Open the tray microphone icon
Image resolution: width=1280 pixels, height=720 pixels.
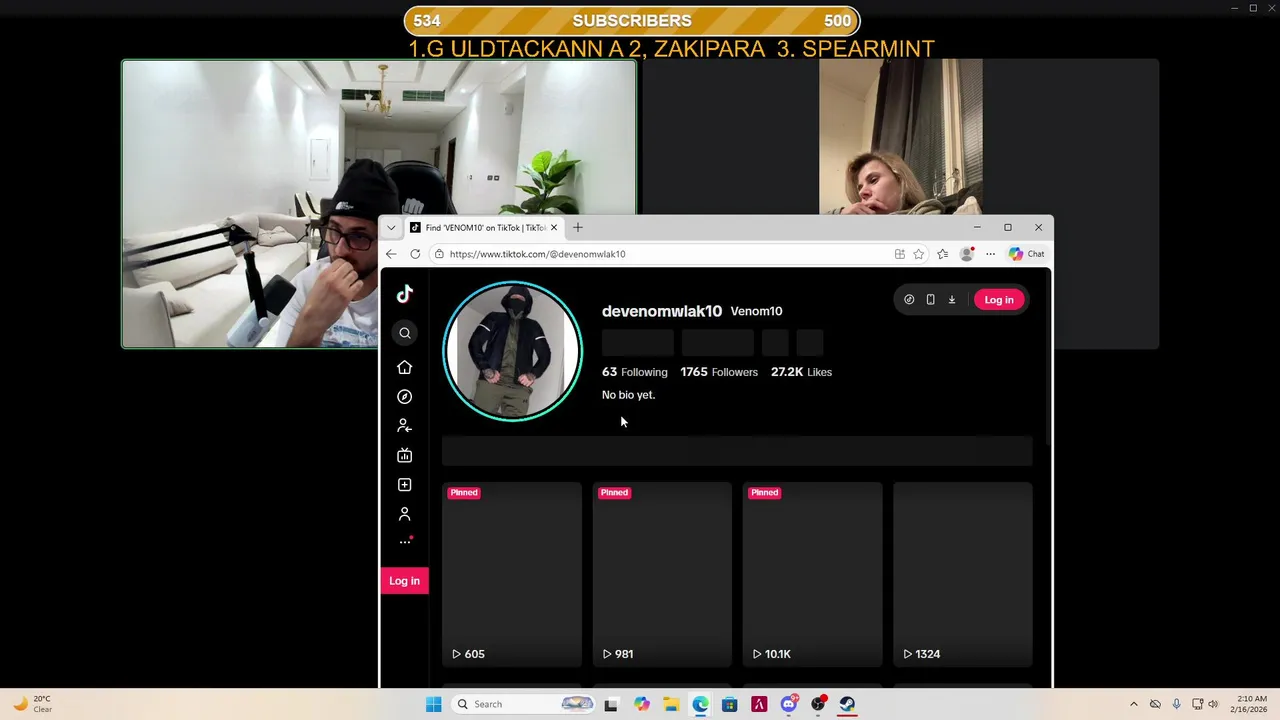point(1176,704)
